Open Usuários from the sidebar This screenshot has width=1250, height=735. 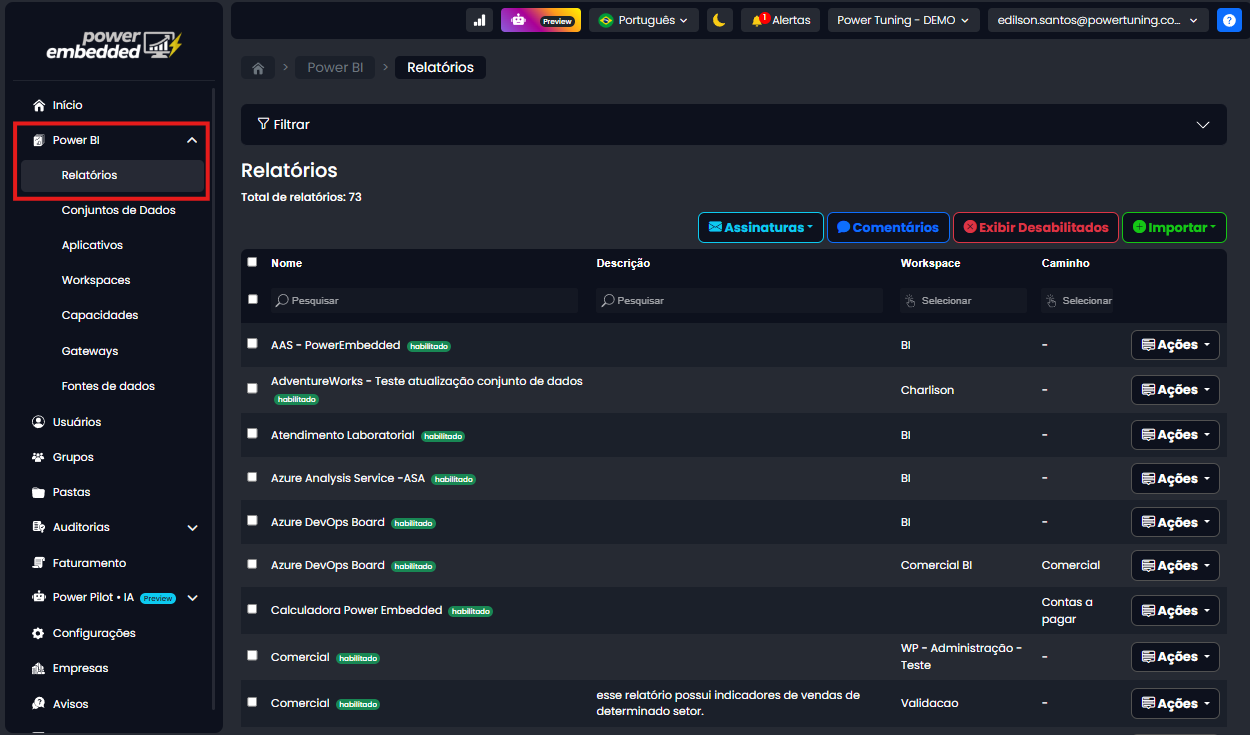click(x=76, y=422)
